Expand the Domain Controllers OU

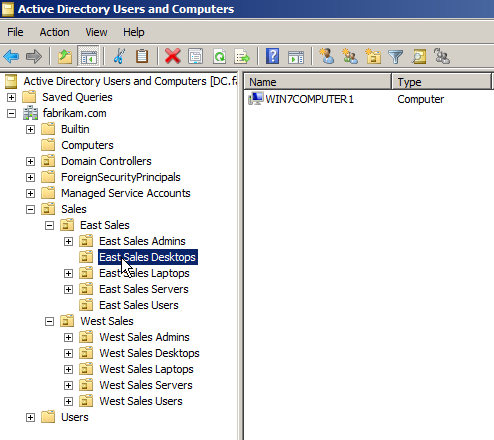[30, 161]
